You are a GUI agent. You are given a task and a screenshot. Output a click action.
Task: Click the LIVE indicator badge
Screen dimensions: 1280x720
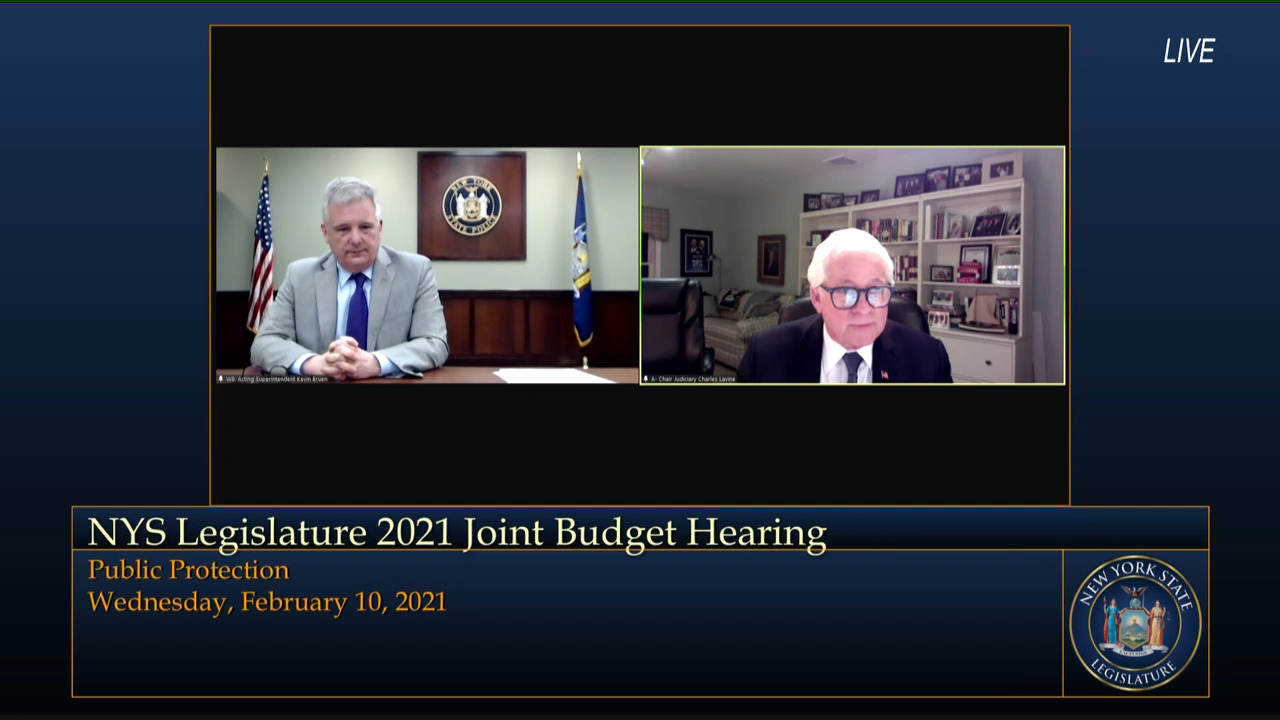1188,52
